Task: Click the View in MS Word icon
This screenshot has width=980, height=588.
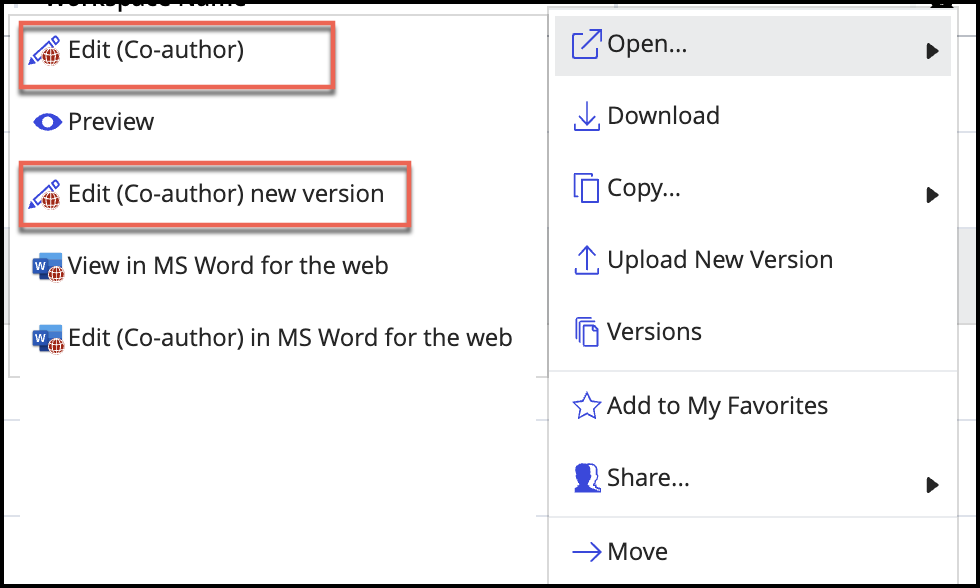Action: (x=47, y=267)
